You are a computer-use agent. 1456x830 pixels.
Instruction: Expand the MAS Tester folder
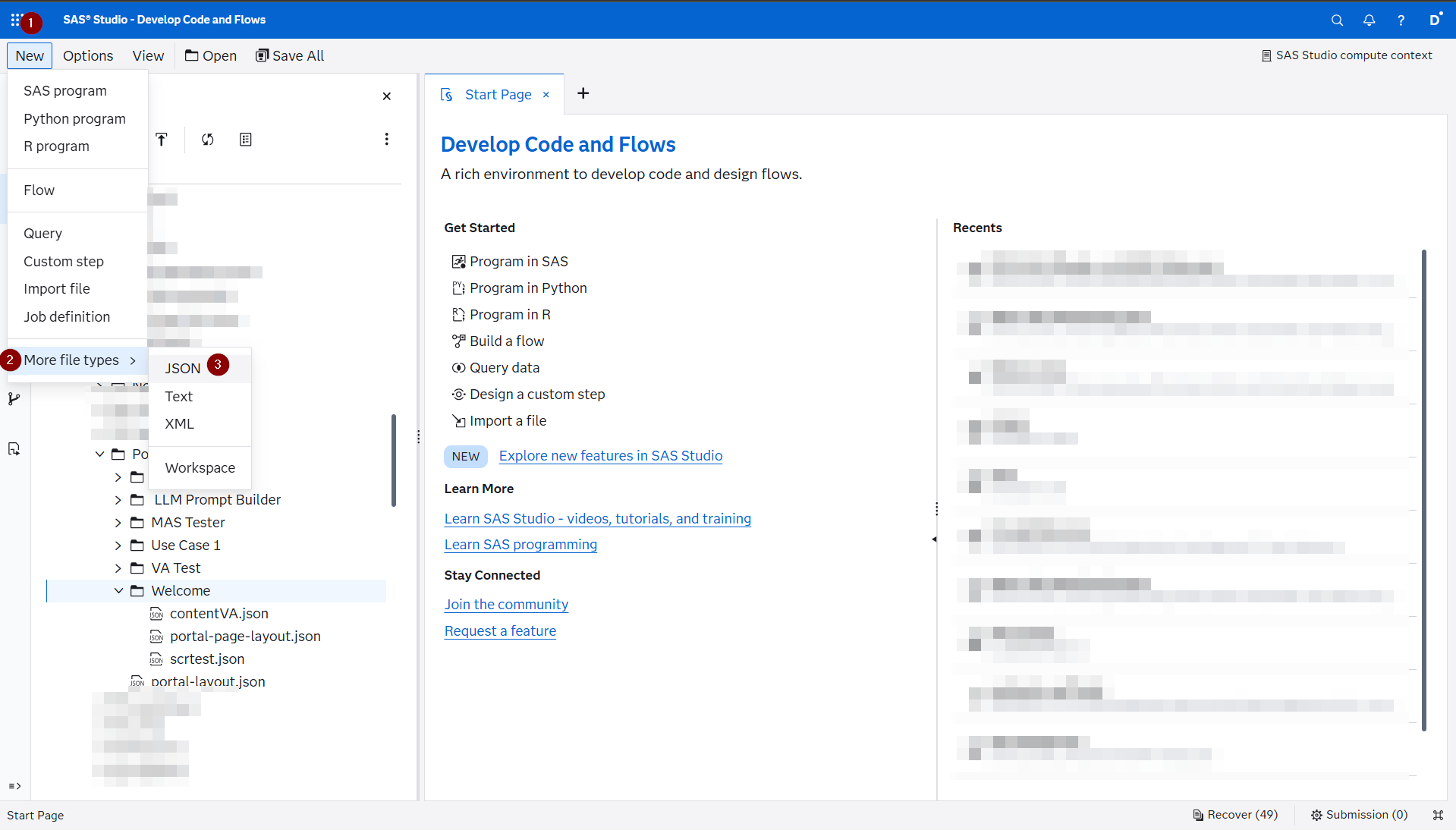[118, 523]
